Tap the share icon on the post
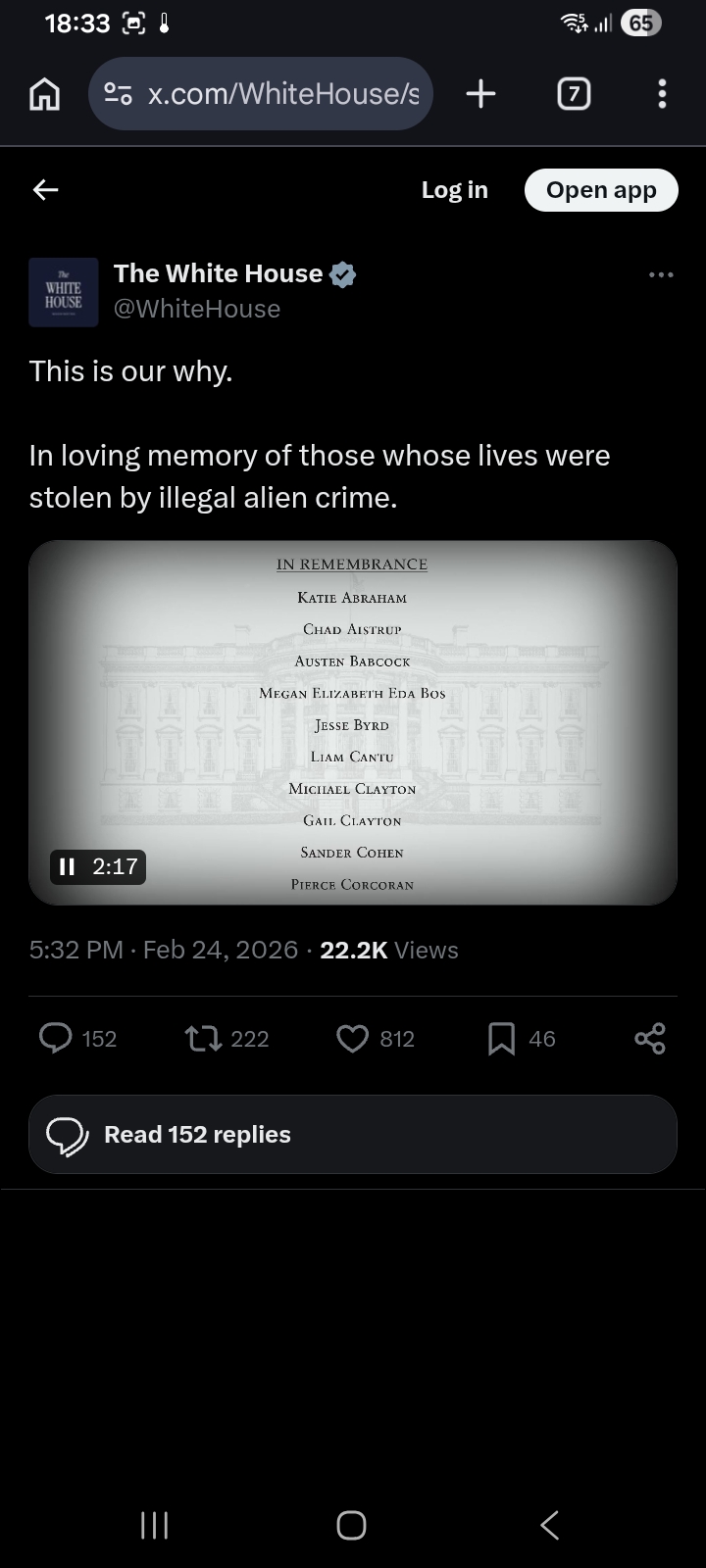The height and width of the screenshot is (1568, 706). point(649,1038)
